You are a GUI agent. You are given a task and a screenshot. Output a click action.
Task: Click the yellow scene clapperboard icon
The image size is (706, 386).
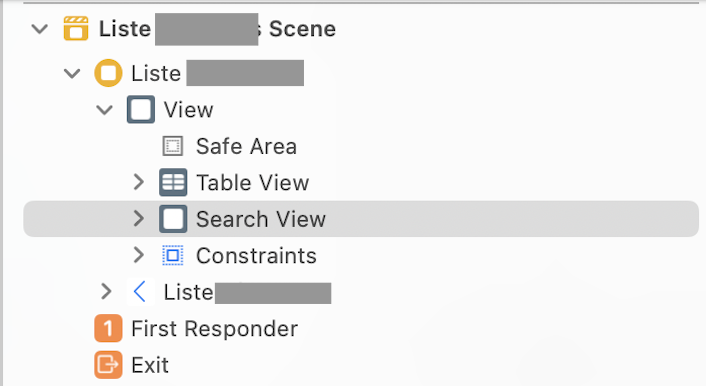(76, 29)
